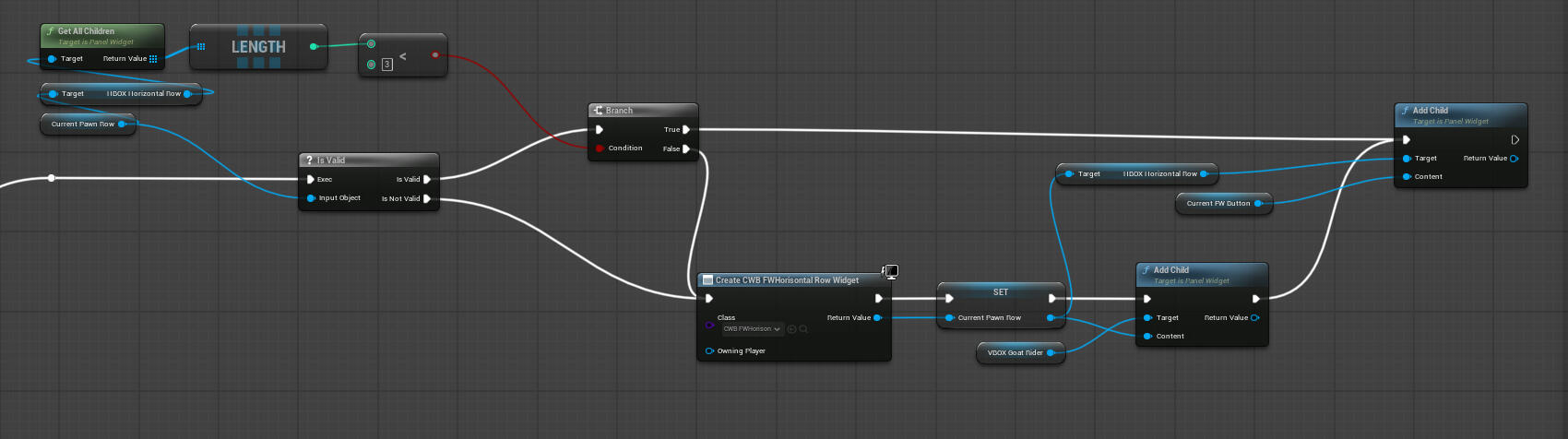Click the Branch node's True output pin

point(686,130)
